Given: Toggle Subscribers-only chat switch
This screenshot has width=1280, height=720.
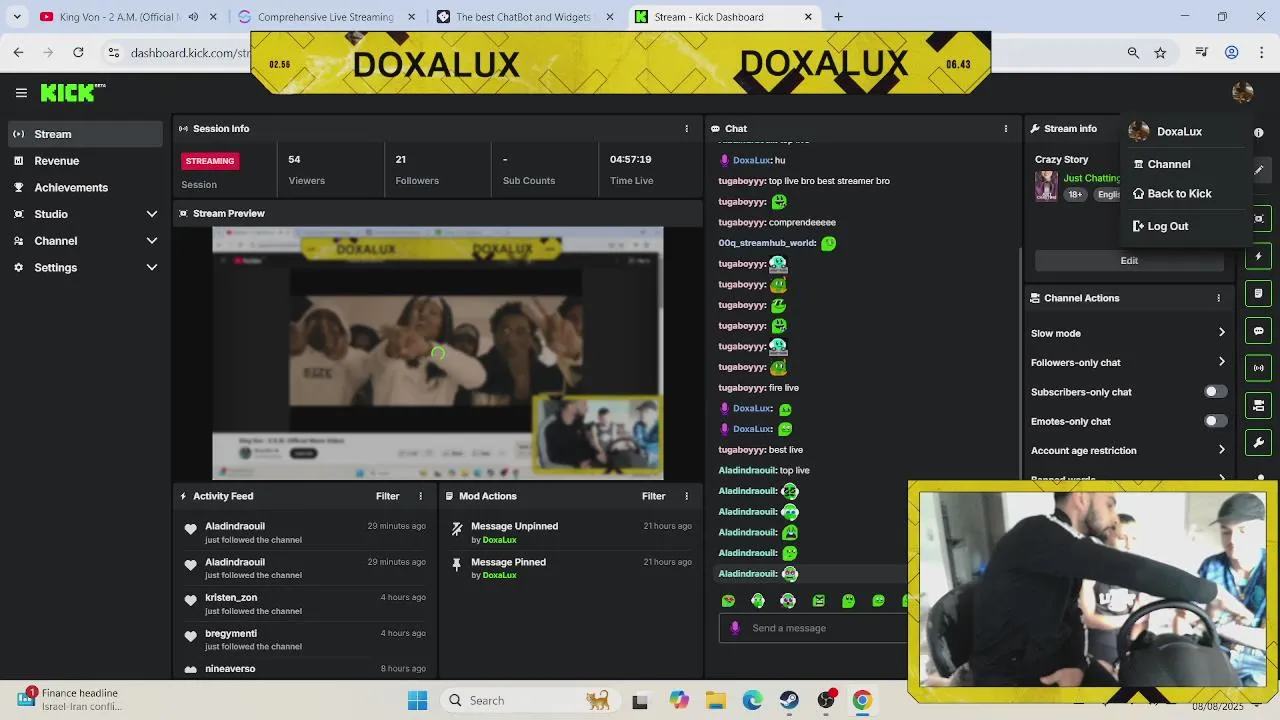Looking at the screenshot, I should (1215, 392).
